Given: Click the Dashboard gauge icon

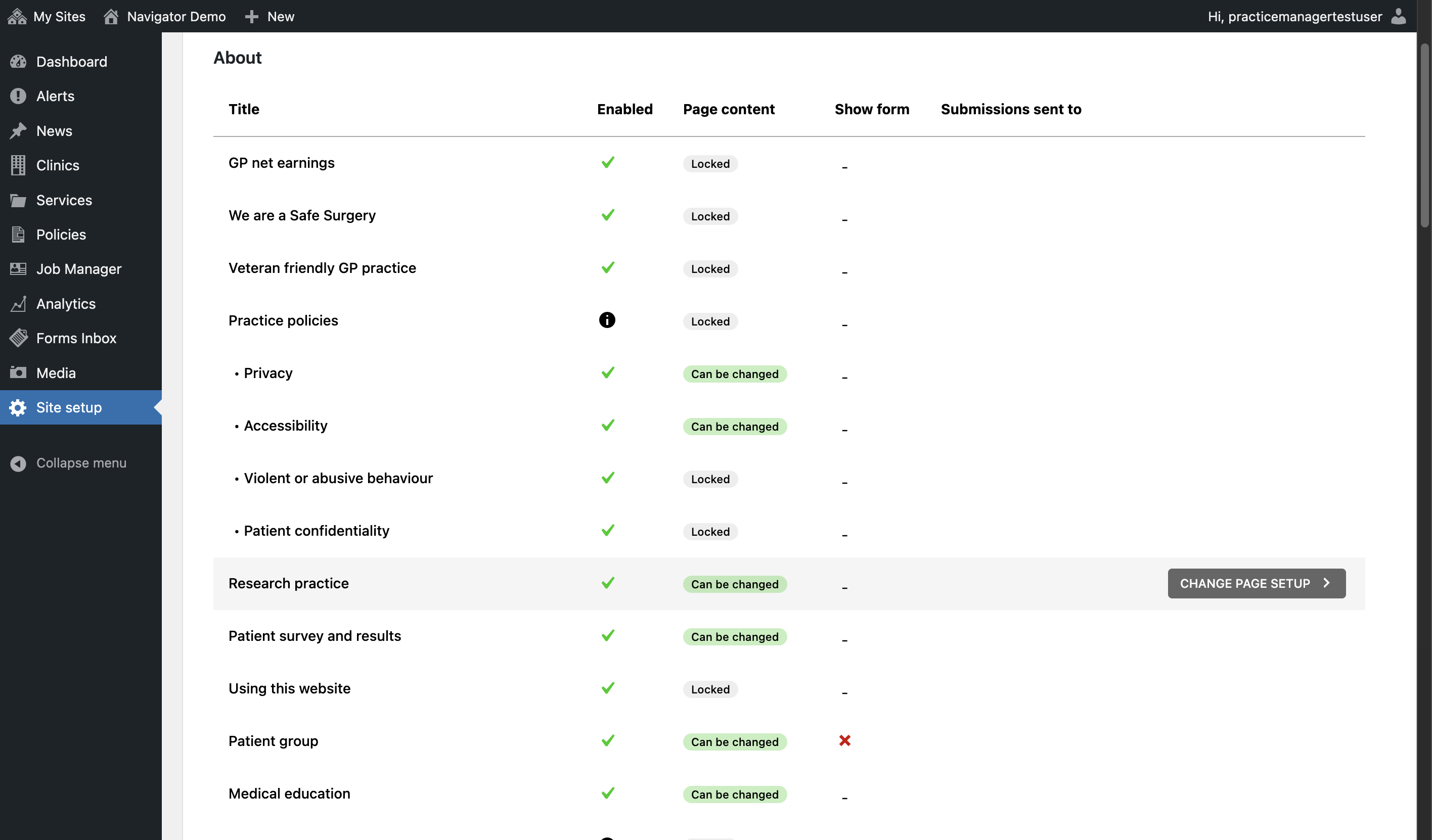Looking at the screenshot, I should 18,61.
